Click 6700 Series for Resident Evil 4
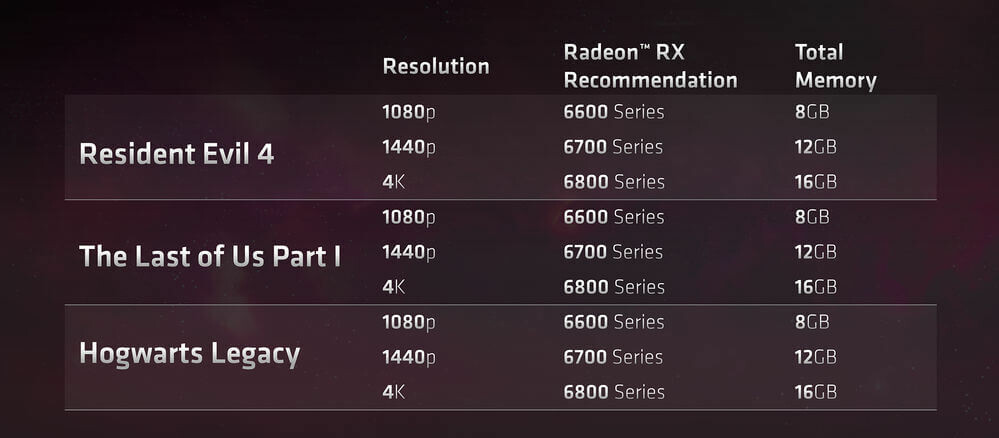Image resolution: width=999 pixels, height=438 pixels. point(613,147)
